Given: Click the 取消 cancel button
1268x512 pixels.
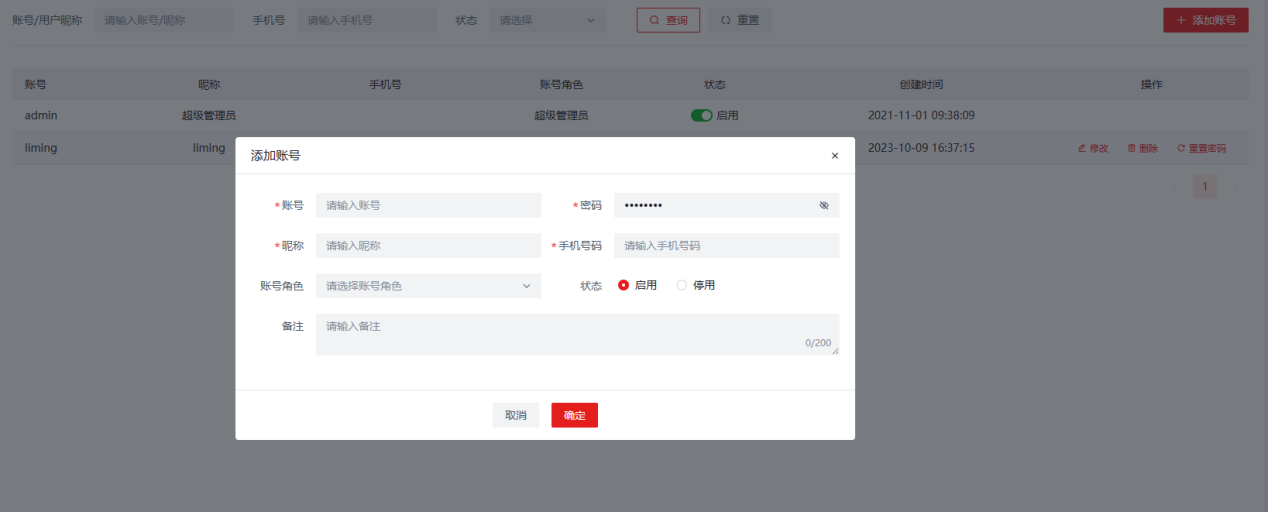Looking at the screenshot, I should pos(515,415).
